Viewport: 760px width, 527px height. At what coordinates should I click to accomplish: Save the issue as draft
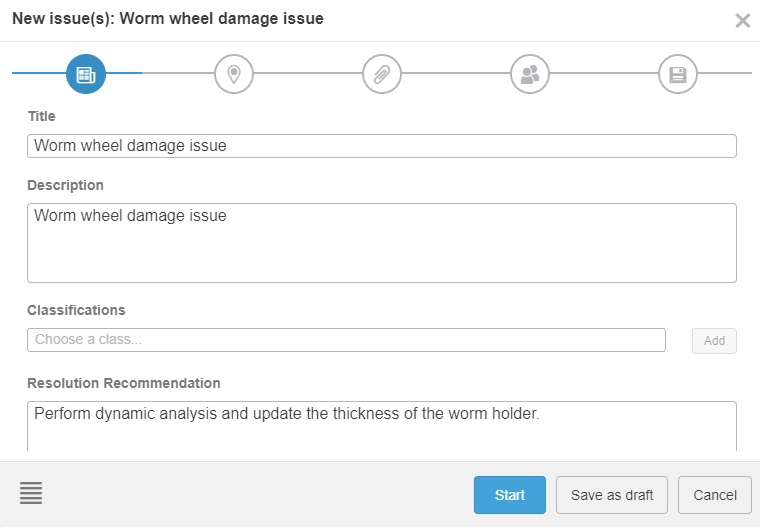pyautogui.click(x=612, y=495)
